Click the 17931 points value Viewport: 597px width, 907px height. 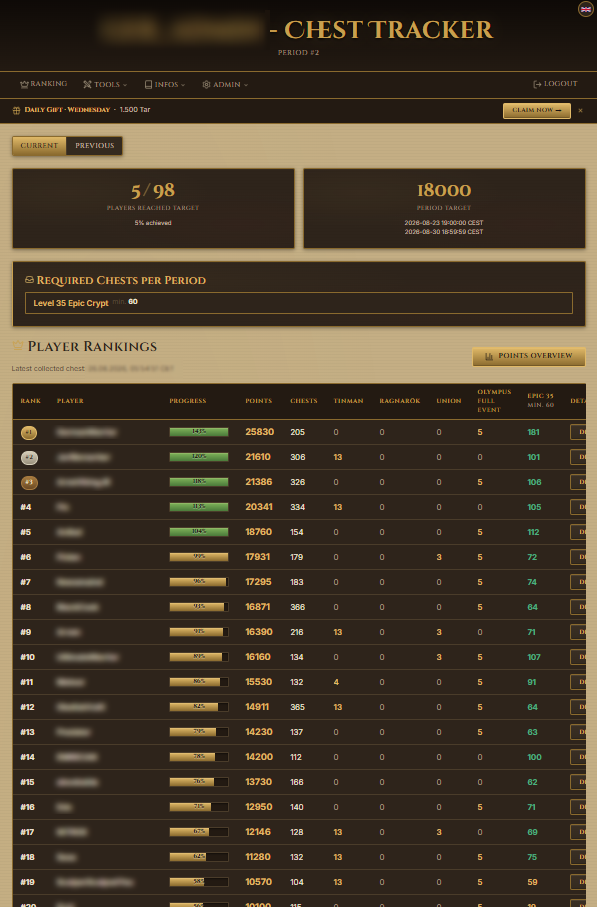coord(258,557)
